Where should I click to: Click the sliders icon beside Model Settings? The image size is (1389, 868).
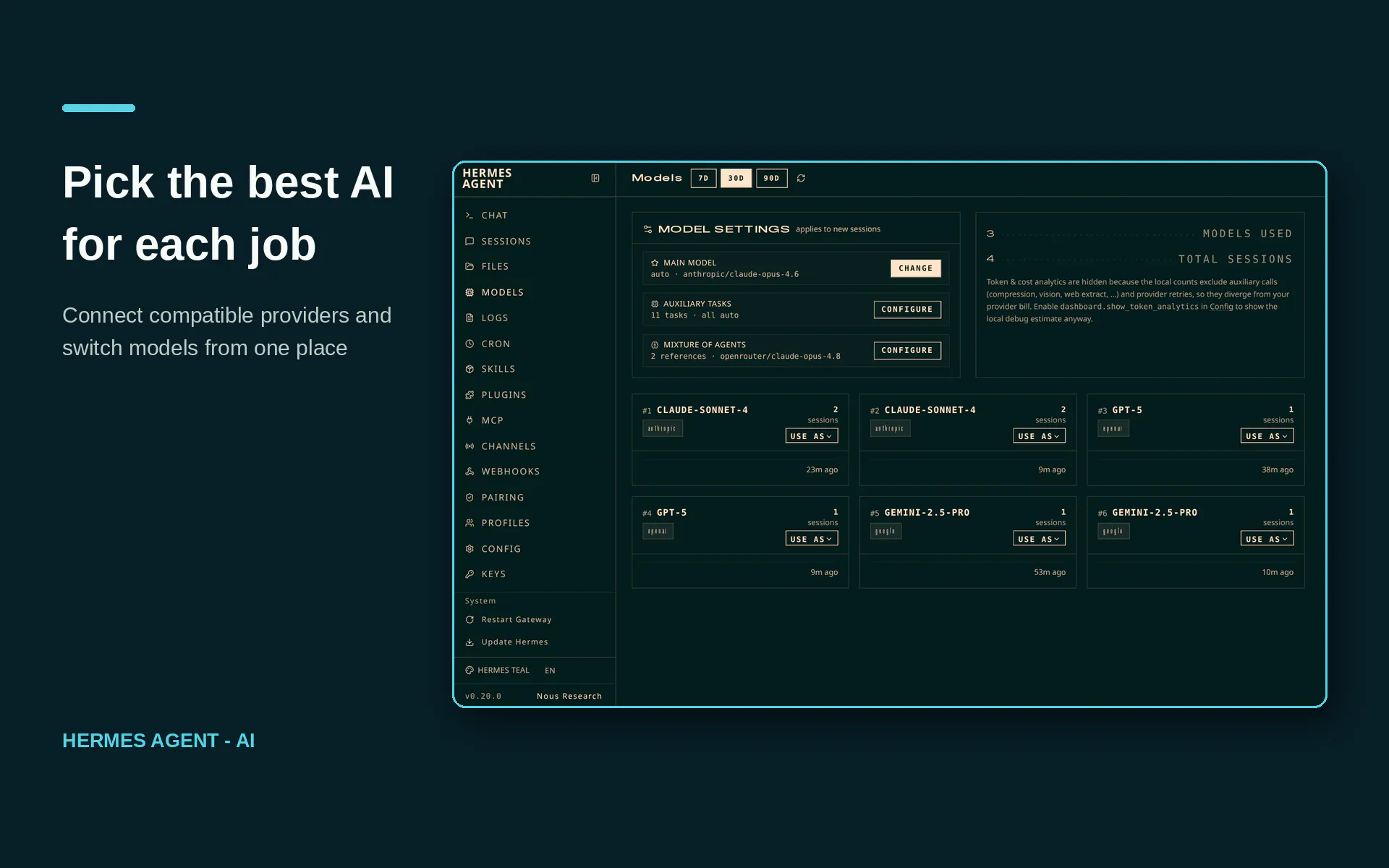pyautogui.click(x=648, y=229)
